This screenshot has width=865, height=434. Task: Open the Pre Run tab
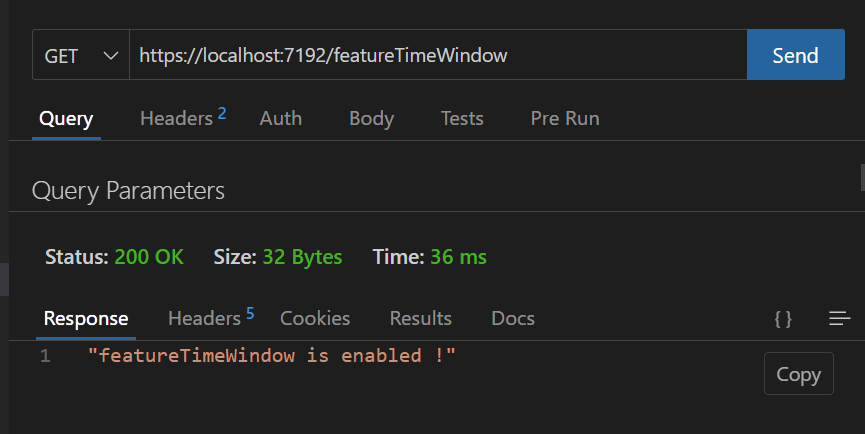pyautogui.click(x=565, y=119)
